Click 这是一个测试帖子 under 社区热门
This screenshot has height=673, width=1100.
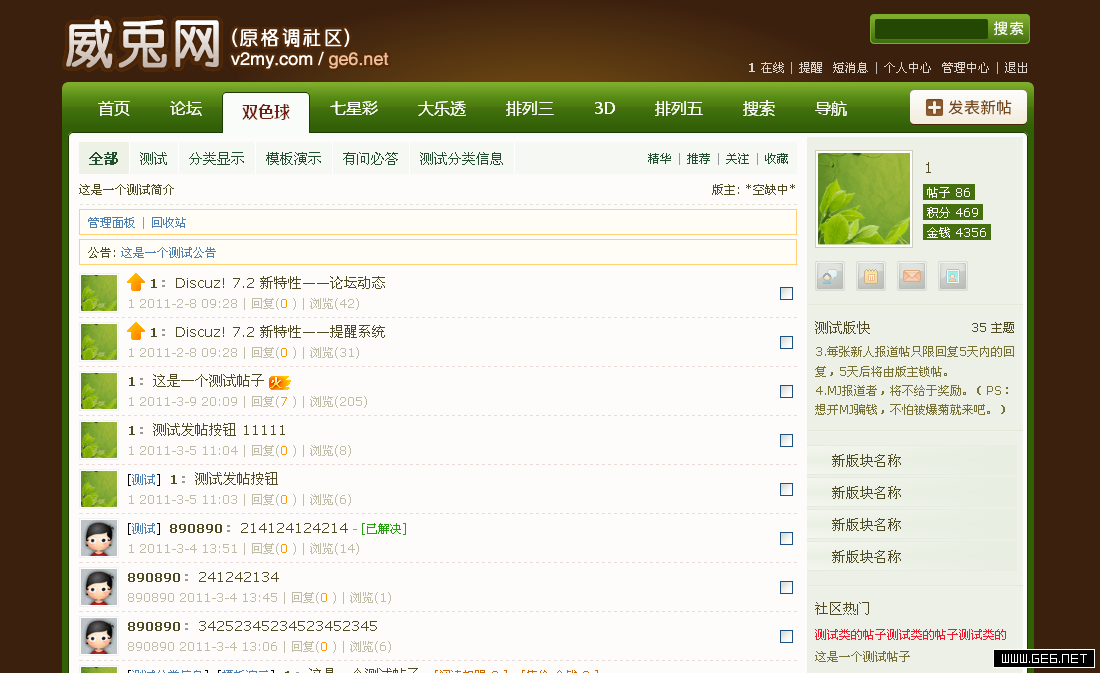pyautogui.click(x=862, y=656)
